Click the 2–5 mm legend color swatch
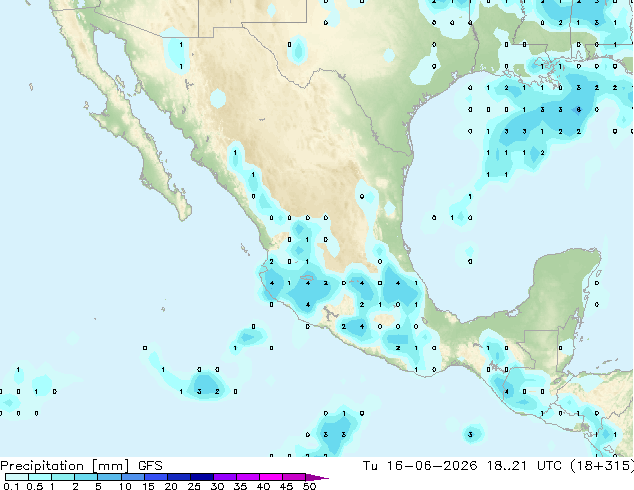Screen dimensions: 634x490 [x=86, y=477]
